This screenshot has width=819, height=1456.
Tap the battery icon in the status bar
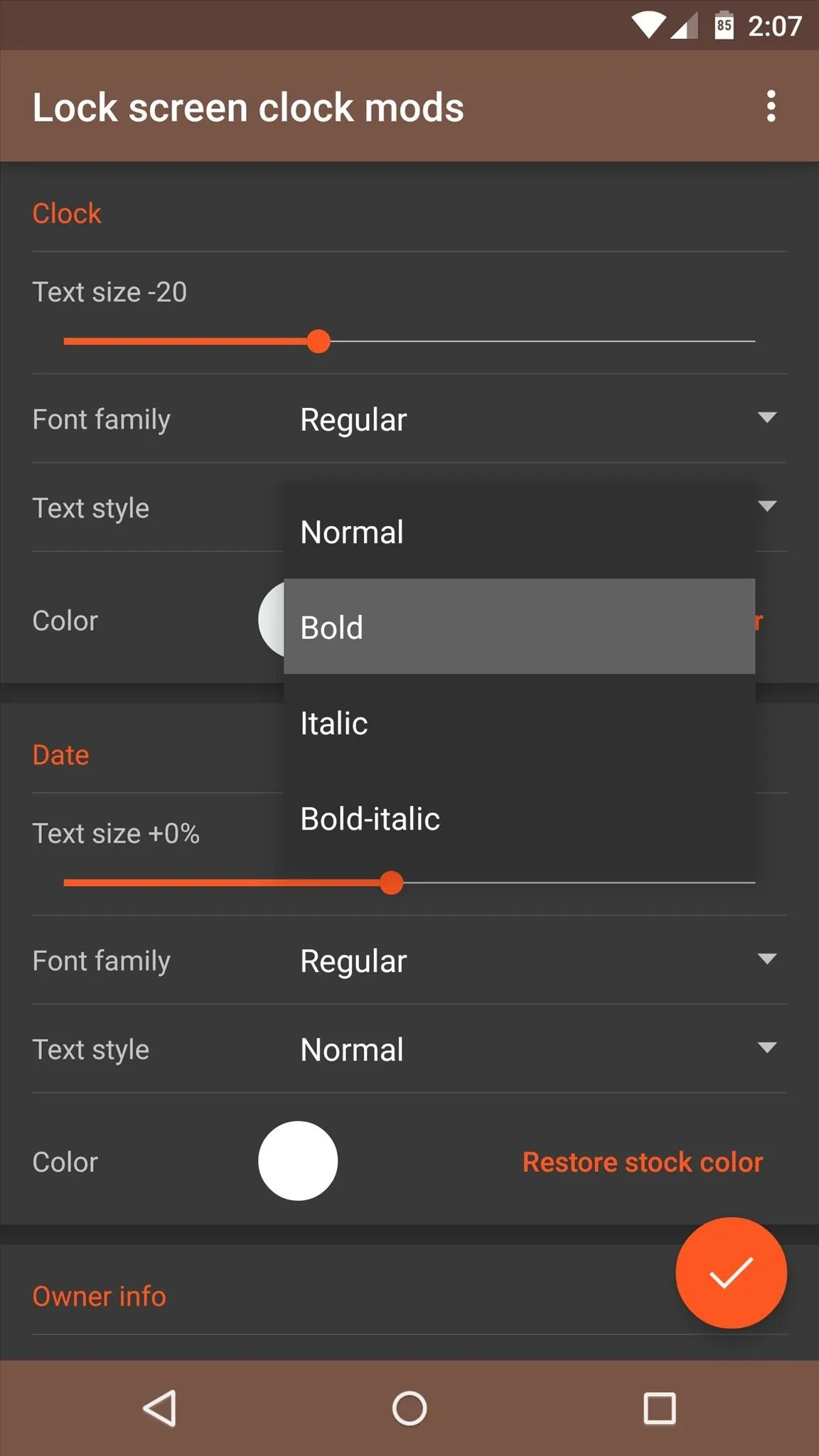point(724,26)
